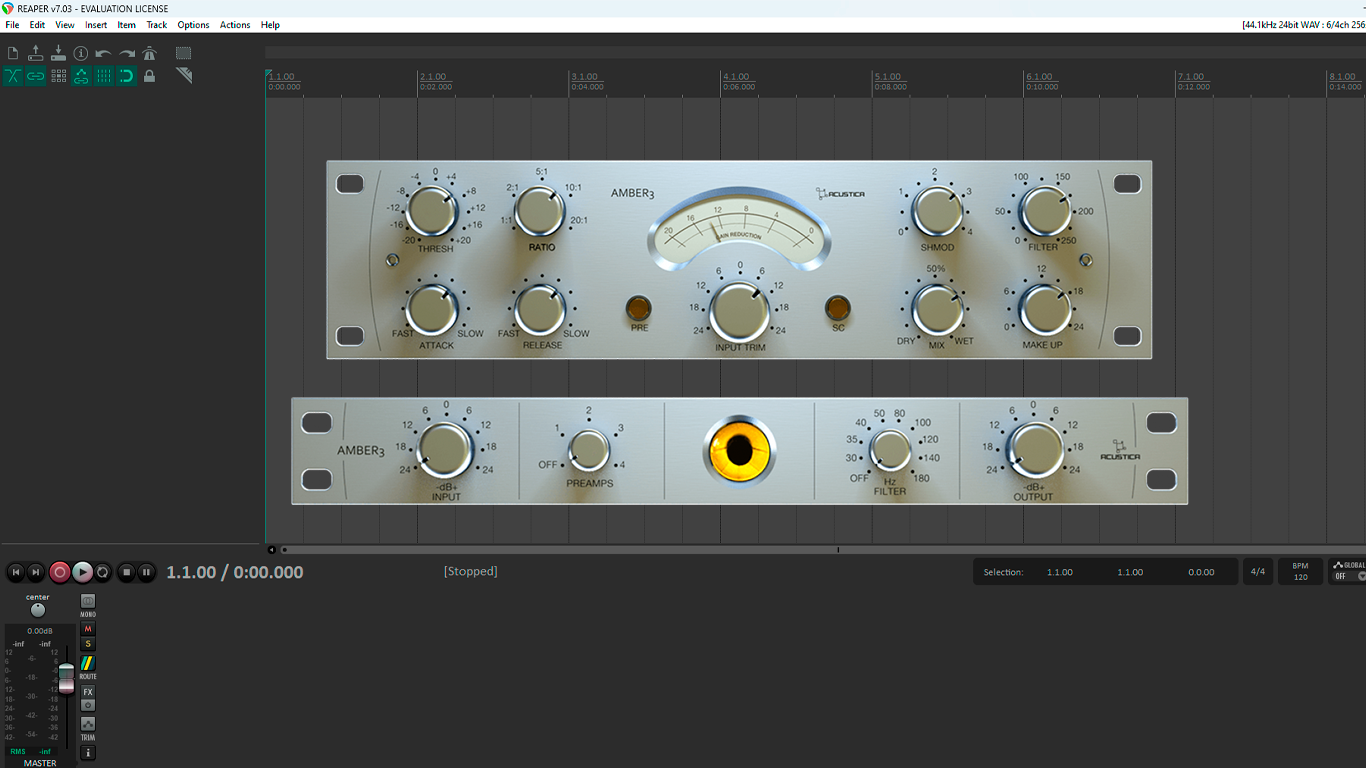Open the Track menu
The width and height of the screenshot is (1366, 768).
[x=157, y=25]
